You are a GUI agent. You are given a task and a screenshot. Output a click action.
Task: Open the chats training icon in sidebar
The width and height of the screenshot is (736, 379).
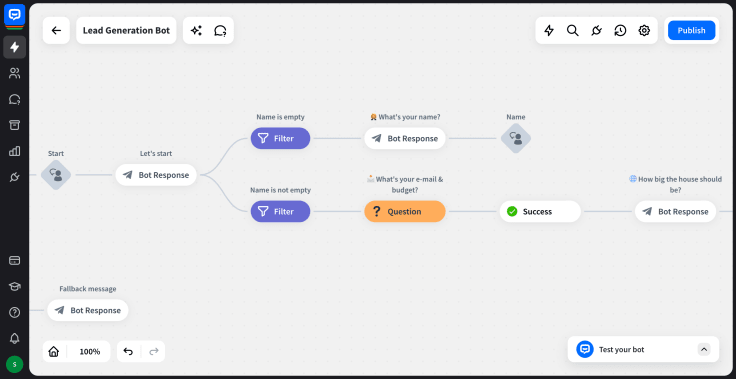[x=15, y=99]
